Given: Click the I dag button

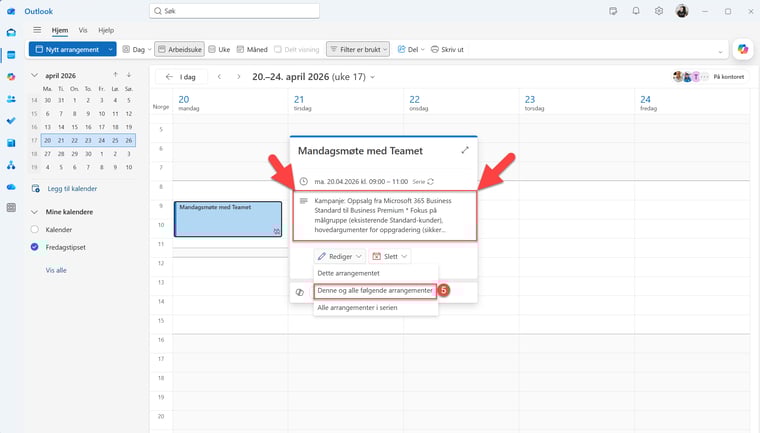Looking at the screenshot, I should pyautogui.click(x=181, y=77).
